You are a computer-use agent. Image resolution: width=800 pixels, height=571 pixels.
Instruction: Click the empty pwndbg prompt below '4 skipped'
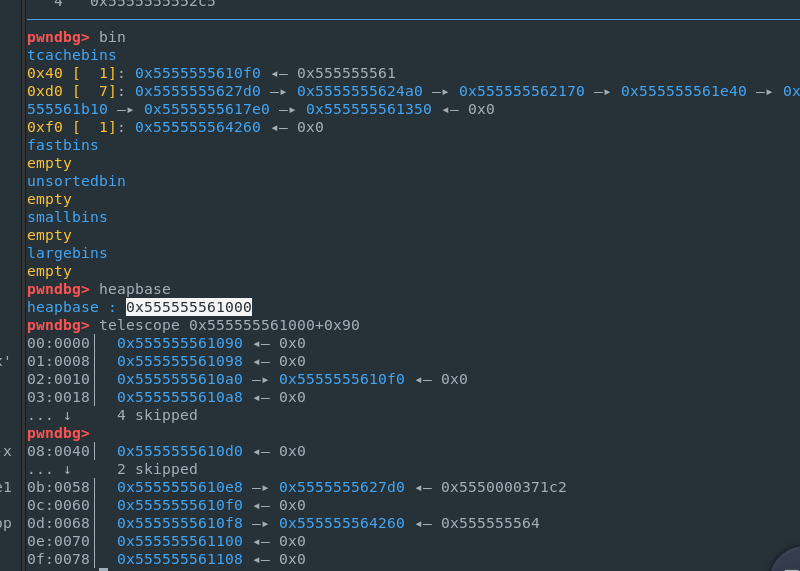pyautogui.click(x=58, y=433)
